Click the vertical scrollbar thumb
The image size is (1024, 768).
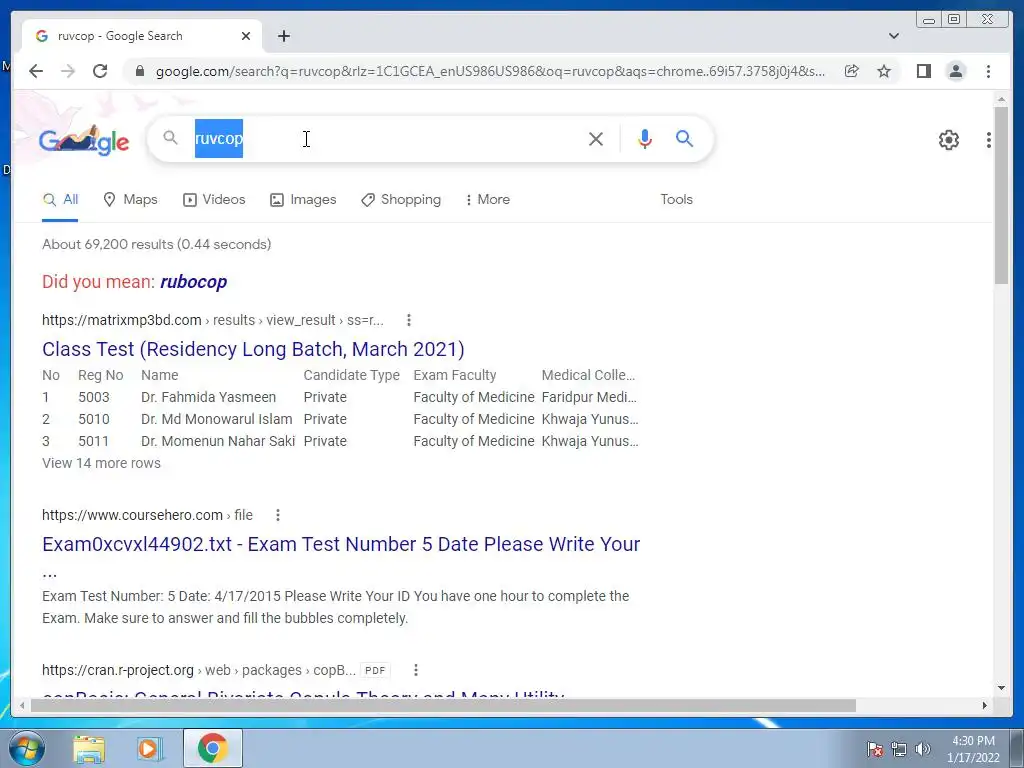click(x=1002, y=195)
